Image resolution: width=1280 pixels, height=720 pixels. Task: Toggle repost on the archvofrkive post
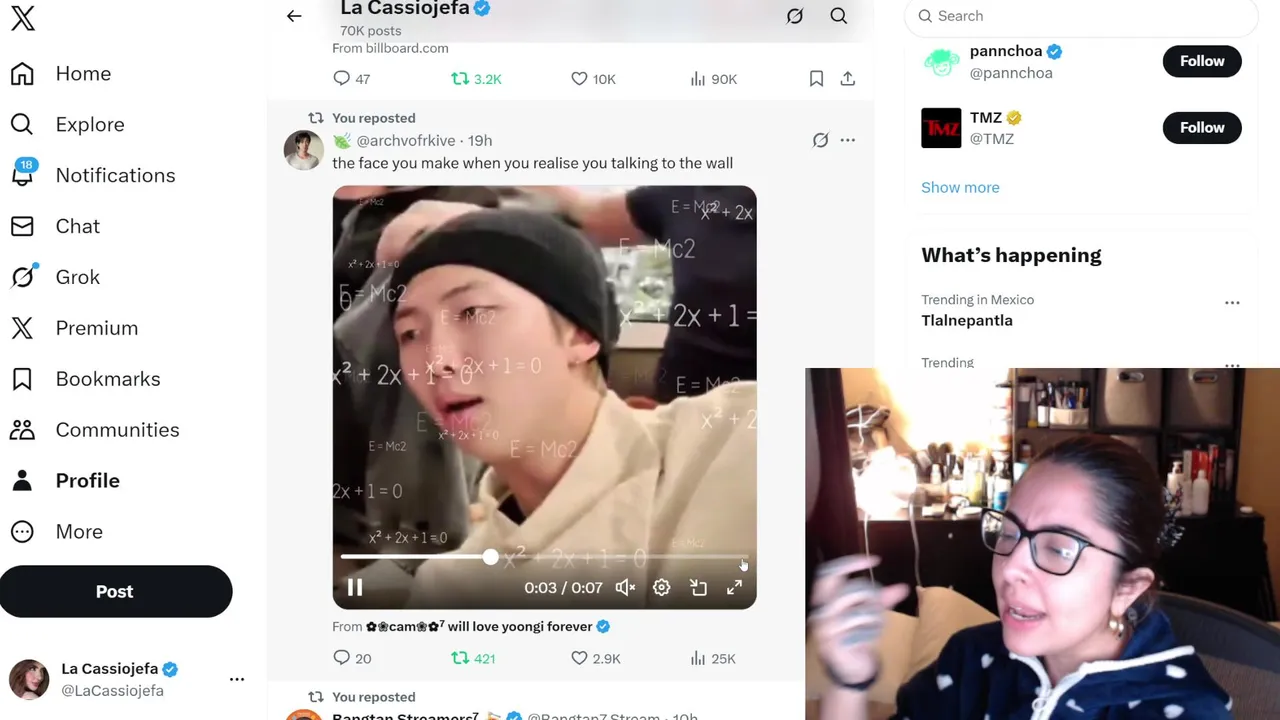point(473,658)
